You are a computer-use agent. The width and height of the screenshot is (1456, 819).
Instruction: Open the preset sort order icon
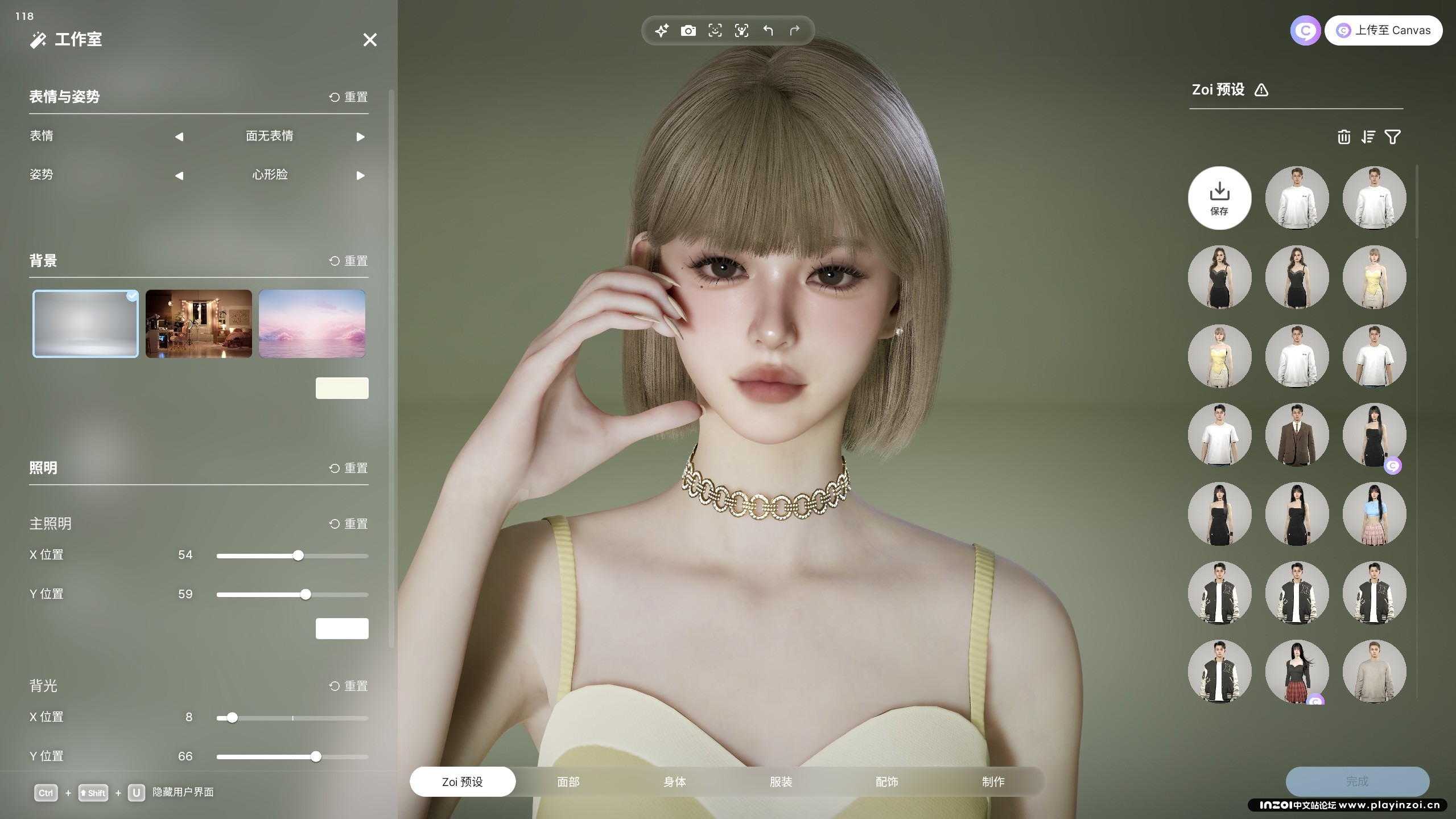pyautogui.click(x=1368, y=137)
